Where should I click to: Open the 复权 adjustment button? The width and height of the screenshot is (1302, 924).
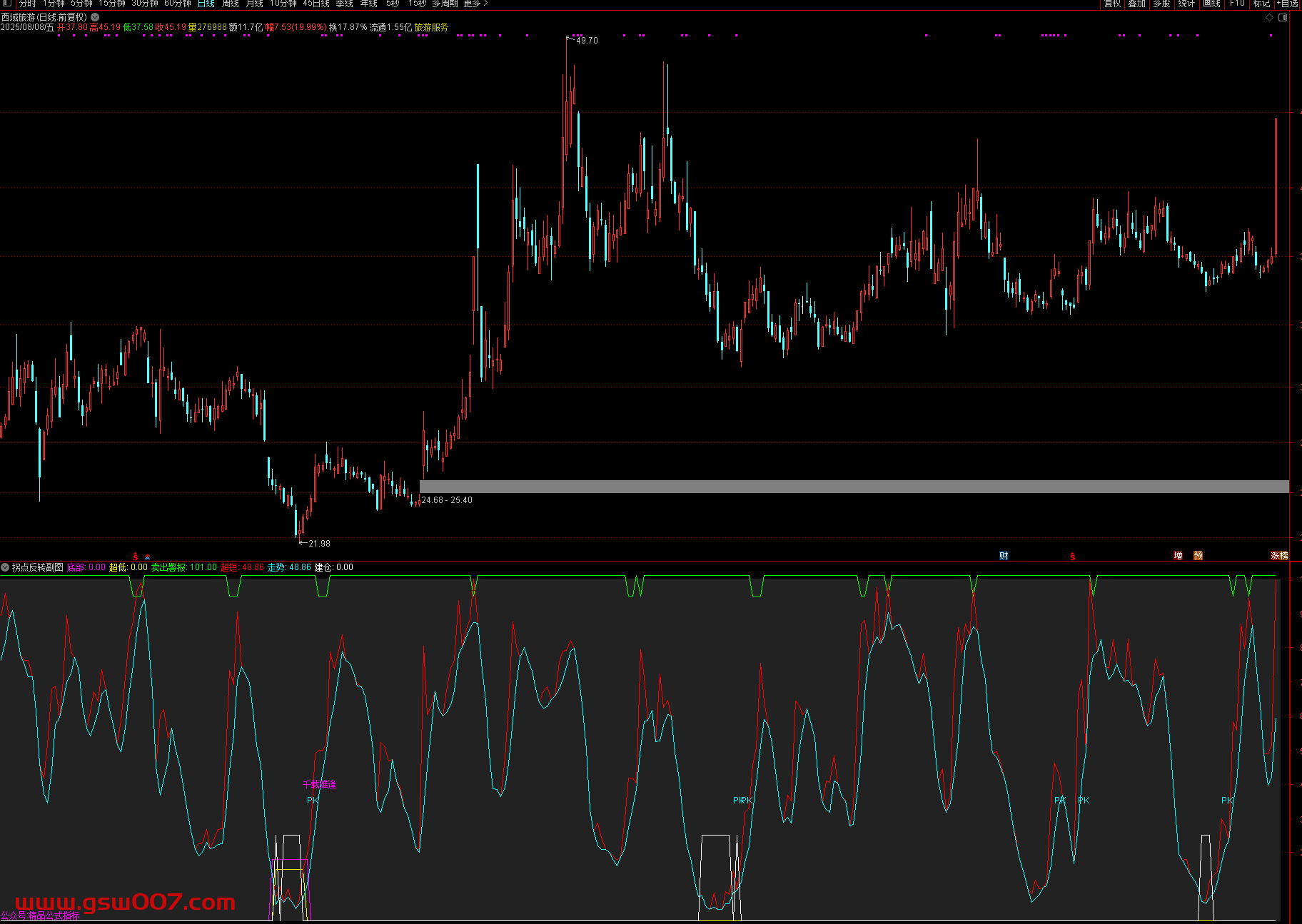(x=1113, y=4)
